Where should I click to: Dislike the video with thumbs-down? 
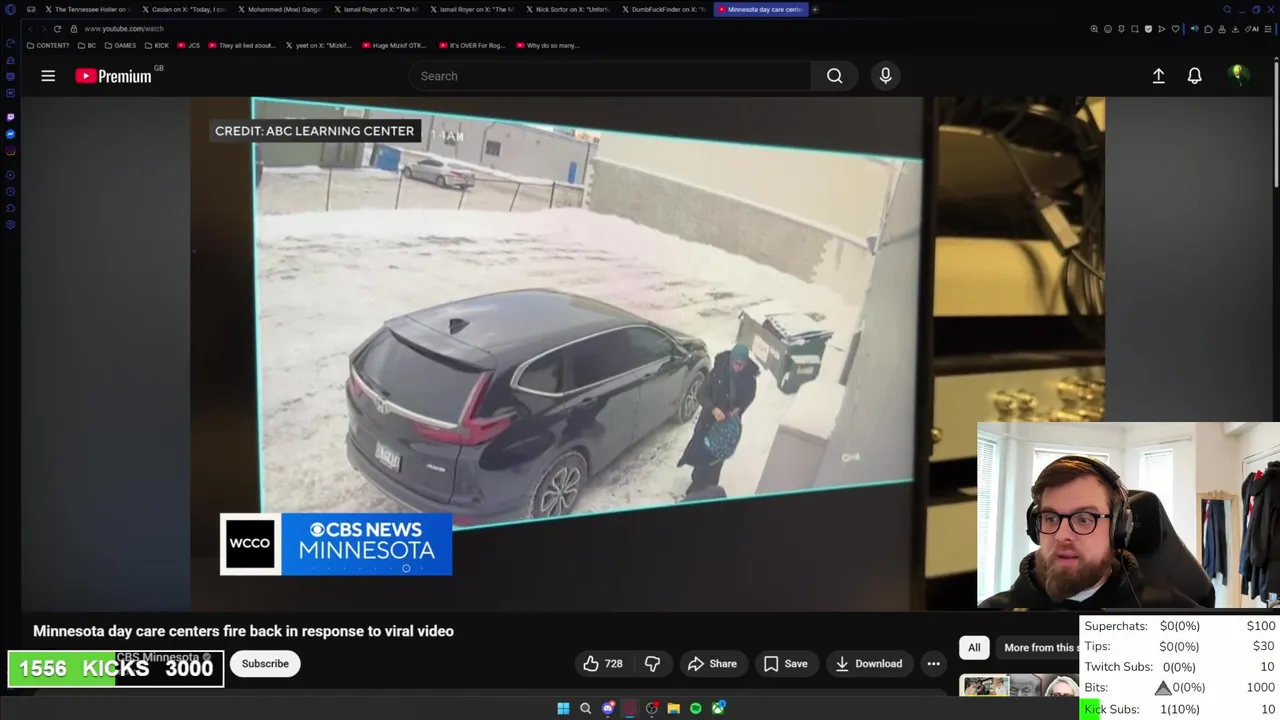652,663
